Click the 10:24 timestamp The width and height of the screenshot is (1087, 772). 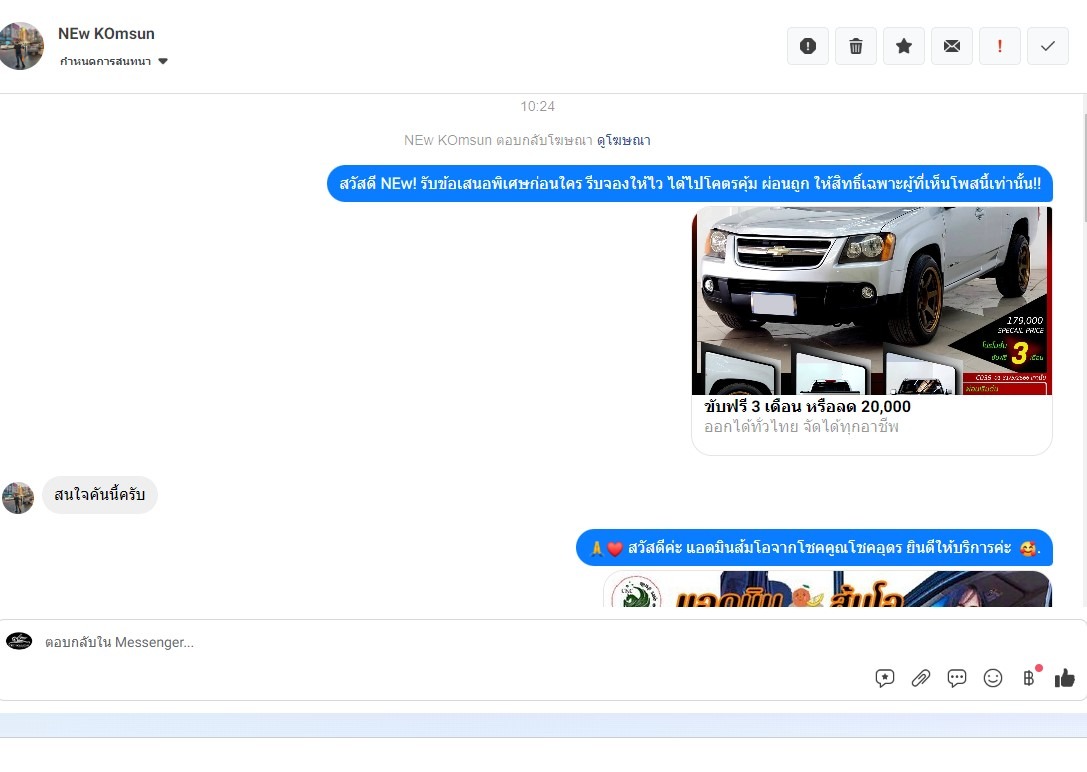[537, 106]
